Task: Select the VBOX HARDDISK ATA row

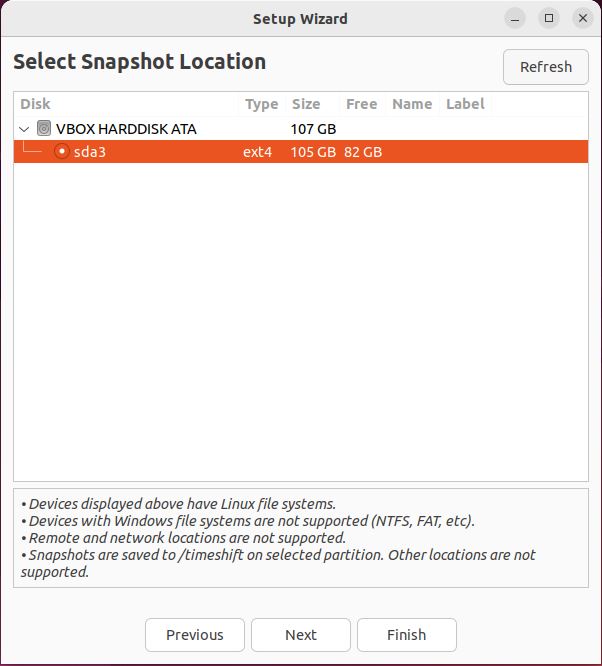Action: [301, 129]
